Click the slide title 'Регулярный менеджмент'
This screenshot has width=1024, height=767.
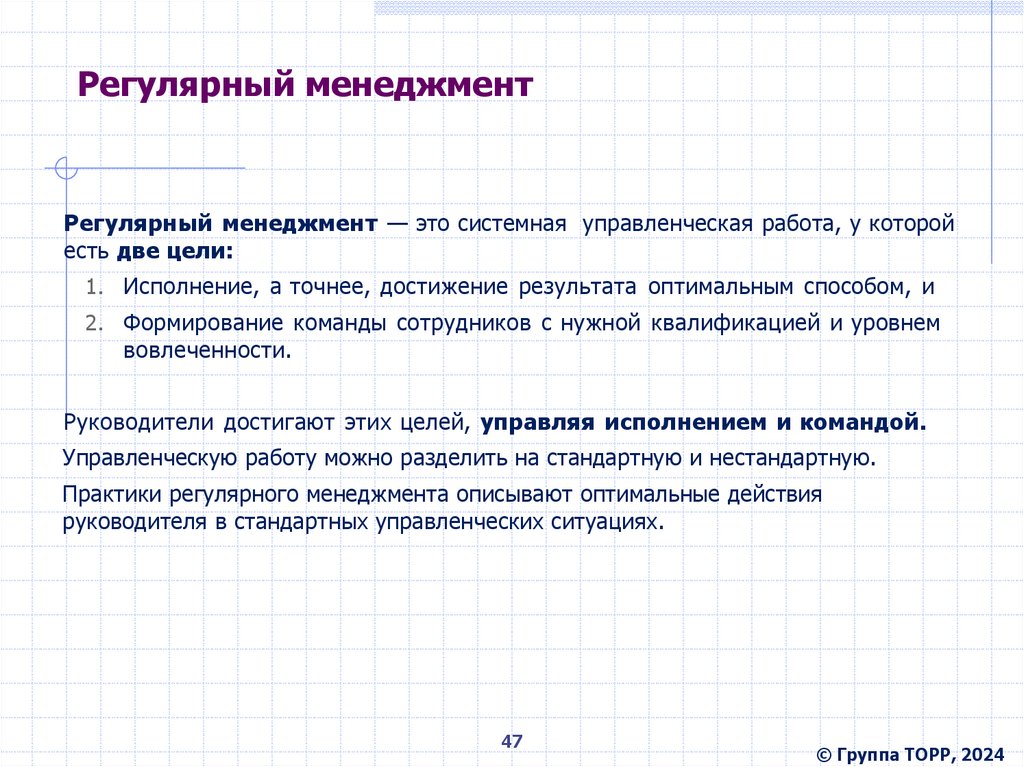305,86
